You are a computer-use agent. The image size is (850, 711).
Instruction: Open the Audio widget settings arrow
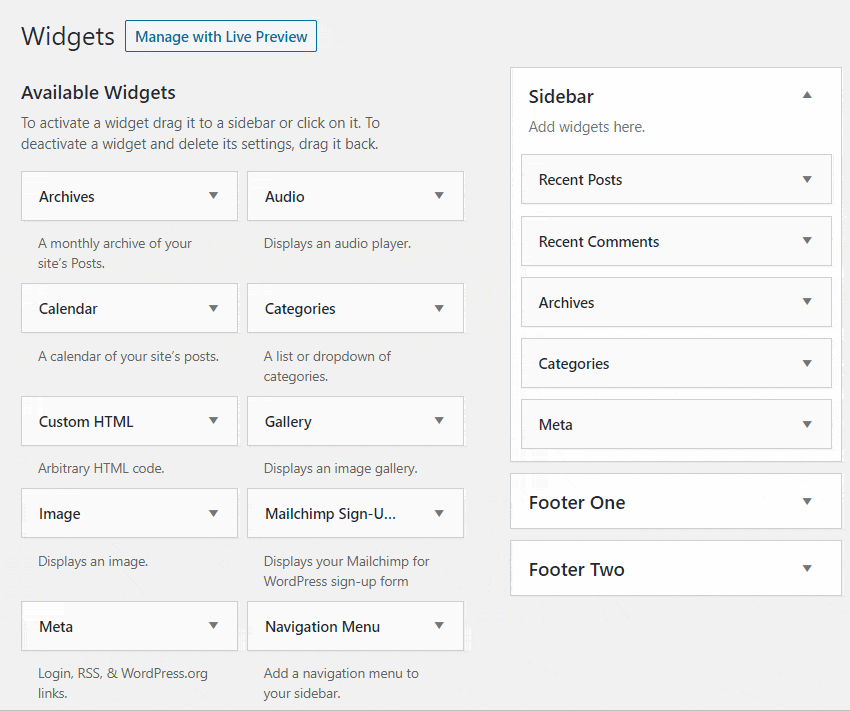click(440, 196)
